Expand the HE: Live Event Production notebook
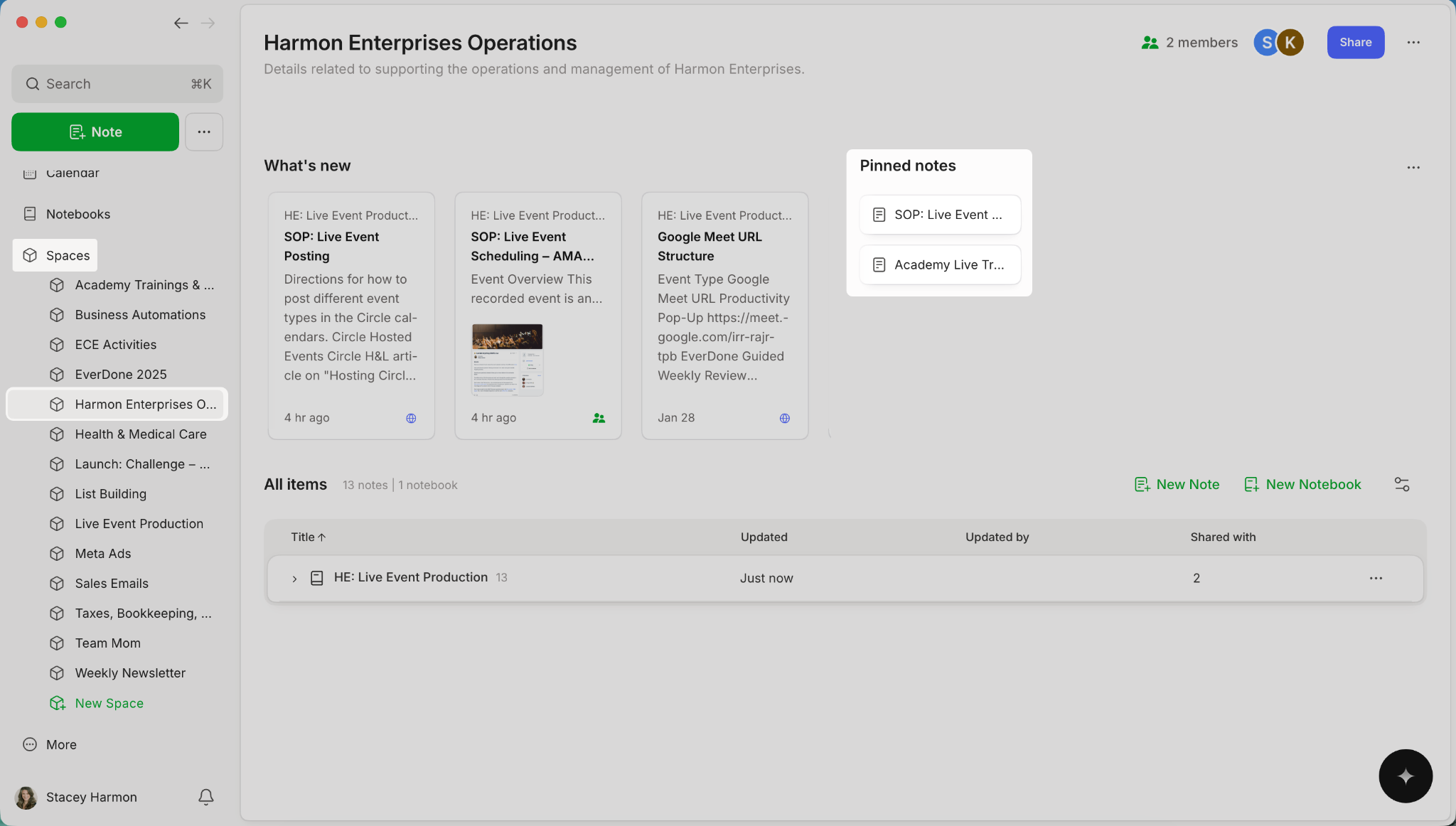The height and width of the screenshot is (826, 1456). [294, 579]
